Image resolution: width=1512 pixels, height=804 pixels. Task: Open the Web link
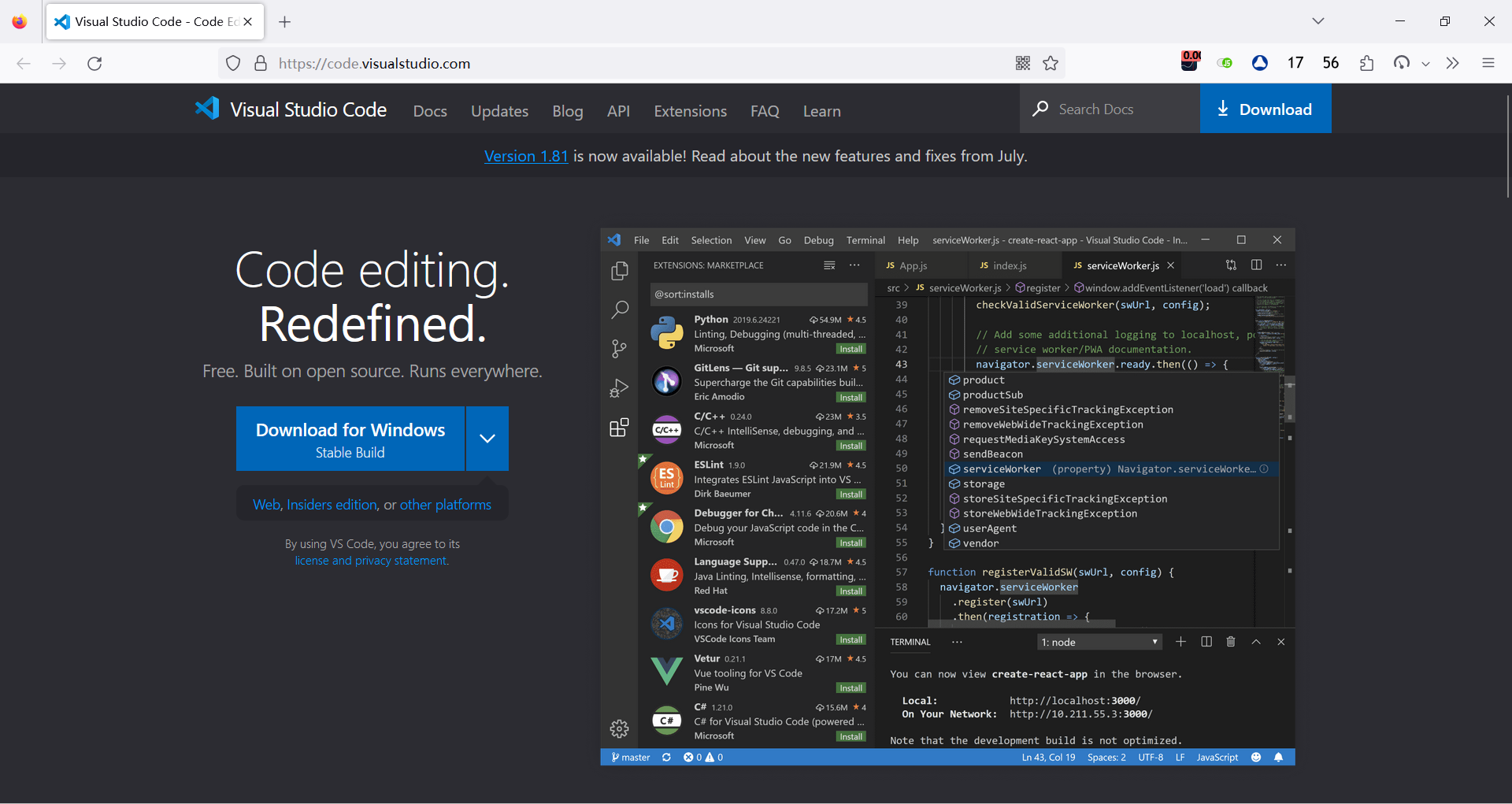pyautogui.click(x=266, y=505)
